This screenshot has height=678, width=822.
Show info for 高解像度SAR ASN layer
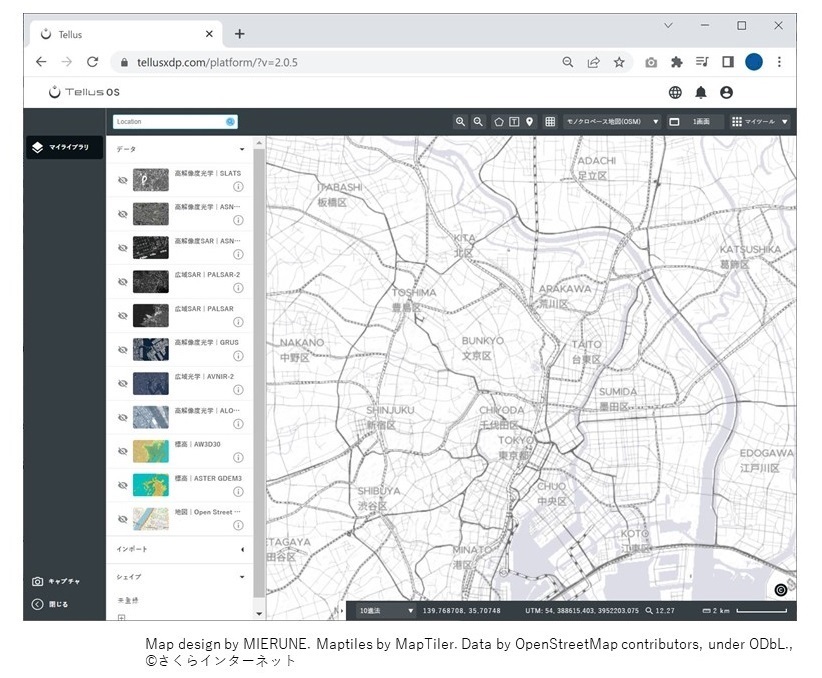pyautogui.click(x=238, y=254)
